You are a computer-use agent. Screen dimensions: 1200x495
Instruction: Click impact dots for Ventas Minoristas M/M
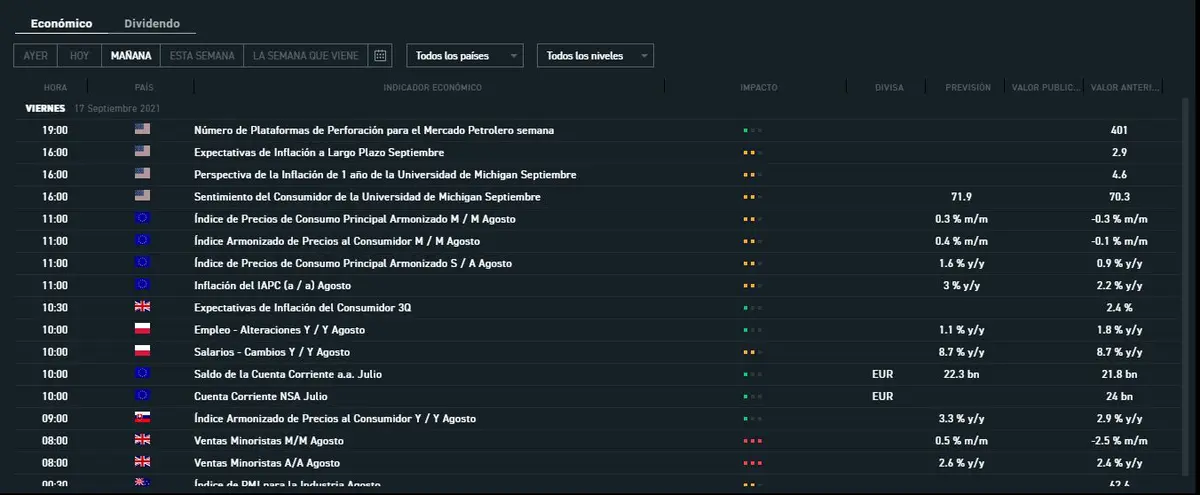pyautogui.click(x=752, y=441)
